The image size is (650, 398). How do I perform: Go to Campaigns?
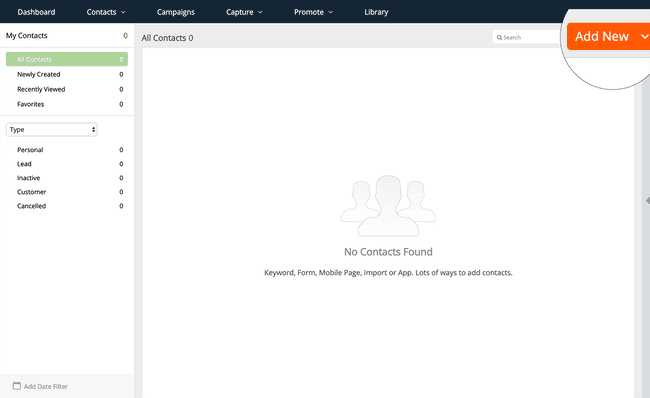tap(175, 12)
